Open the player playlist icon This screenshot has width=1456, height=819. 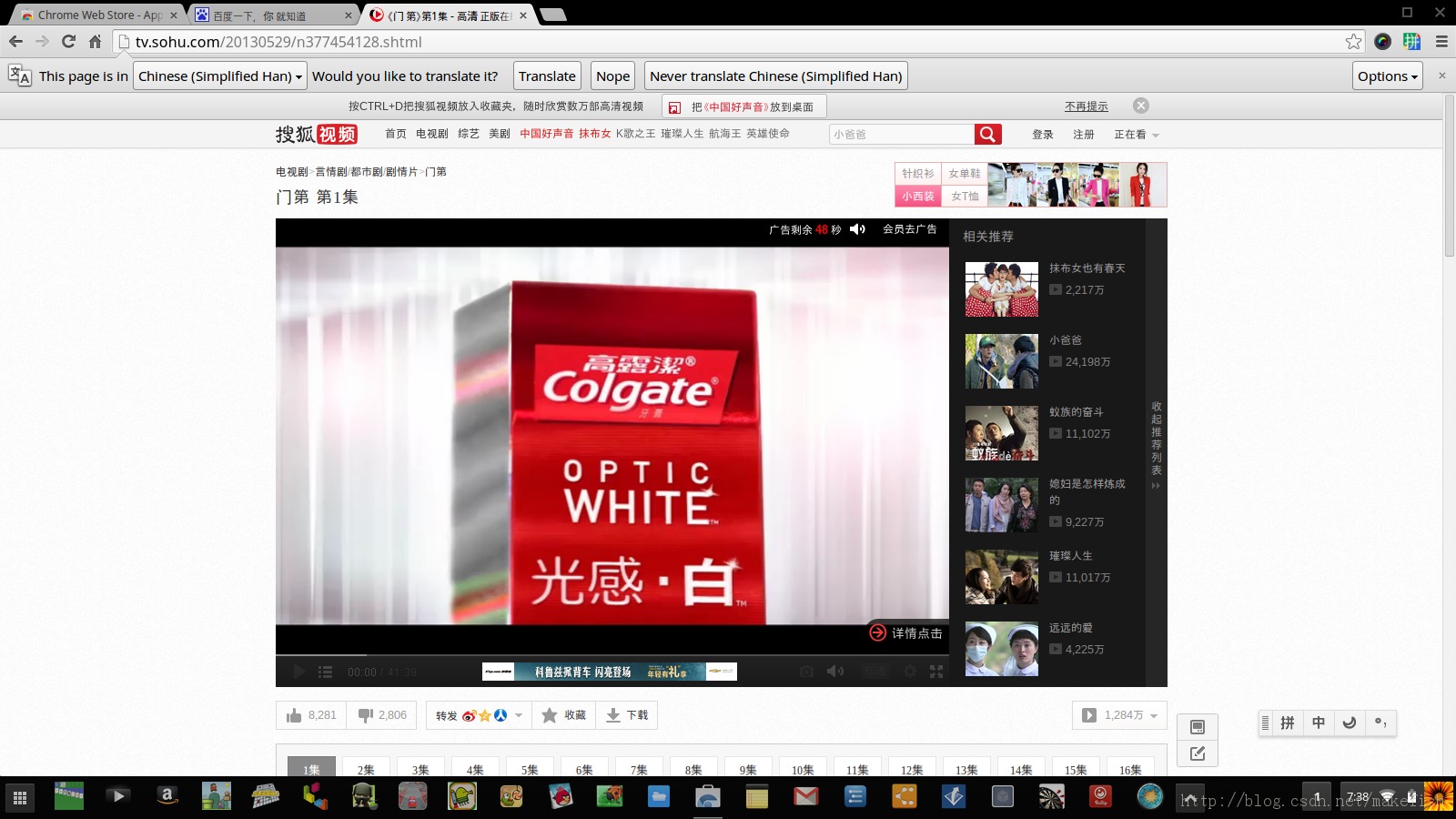[325, 672]
